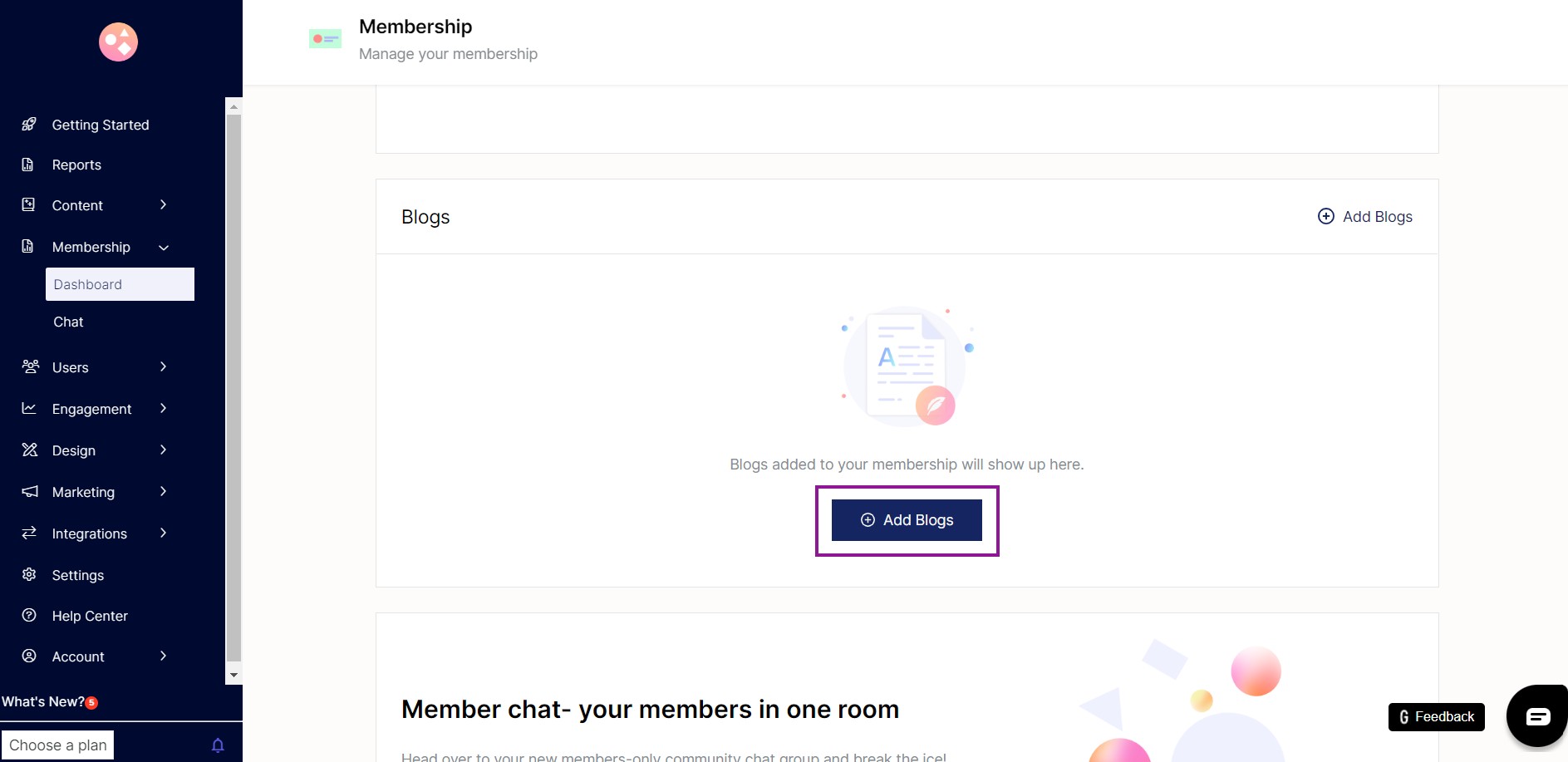Expand the Engagement submenu arrow
The width and height of the screenshot is (1568, 762).
tap(163, 408)
